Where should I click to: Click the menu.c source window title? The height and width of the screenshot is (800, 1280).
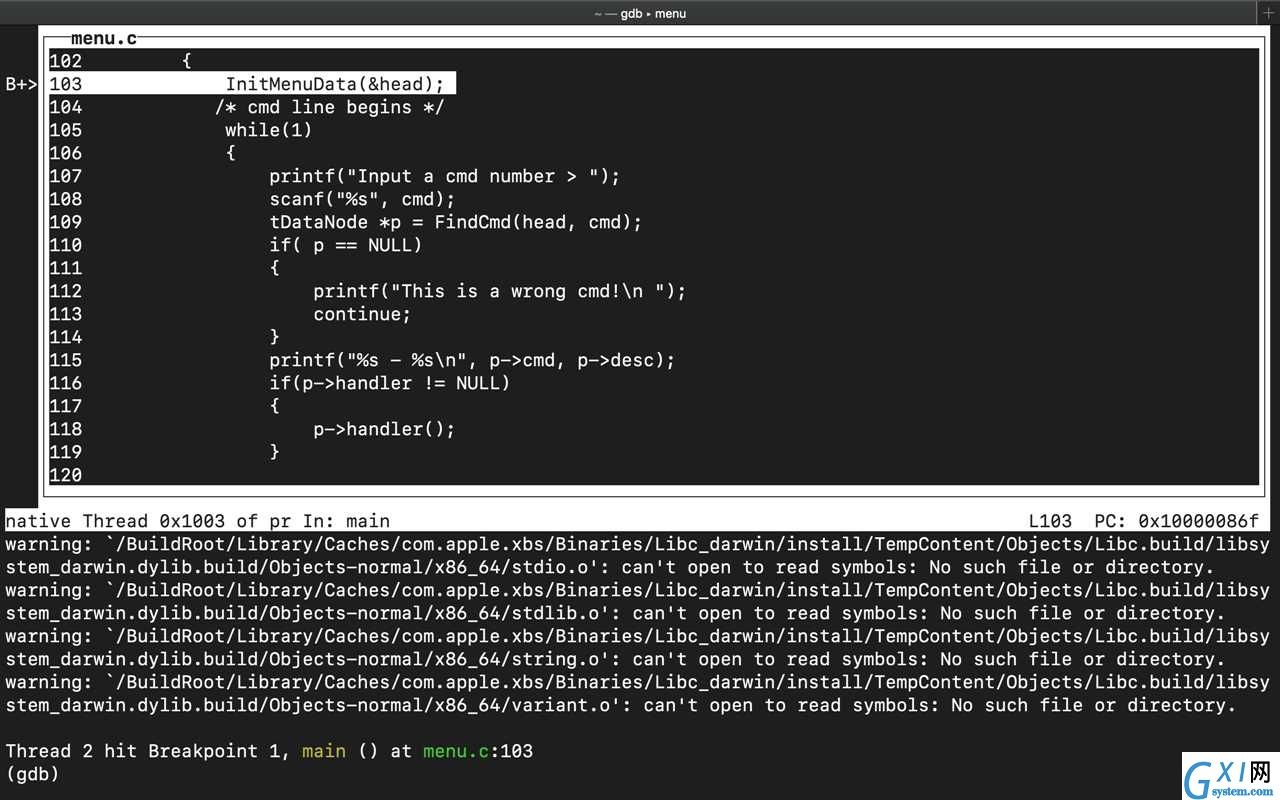[x=104, y=39]
